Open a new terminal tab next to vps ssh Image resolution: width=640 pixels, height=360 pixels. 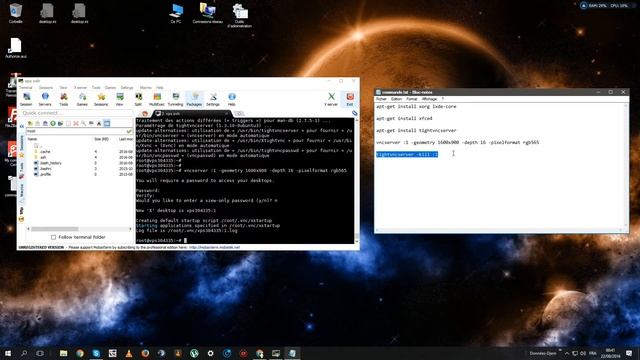coord(239,113)
